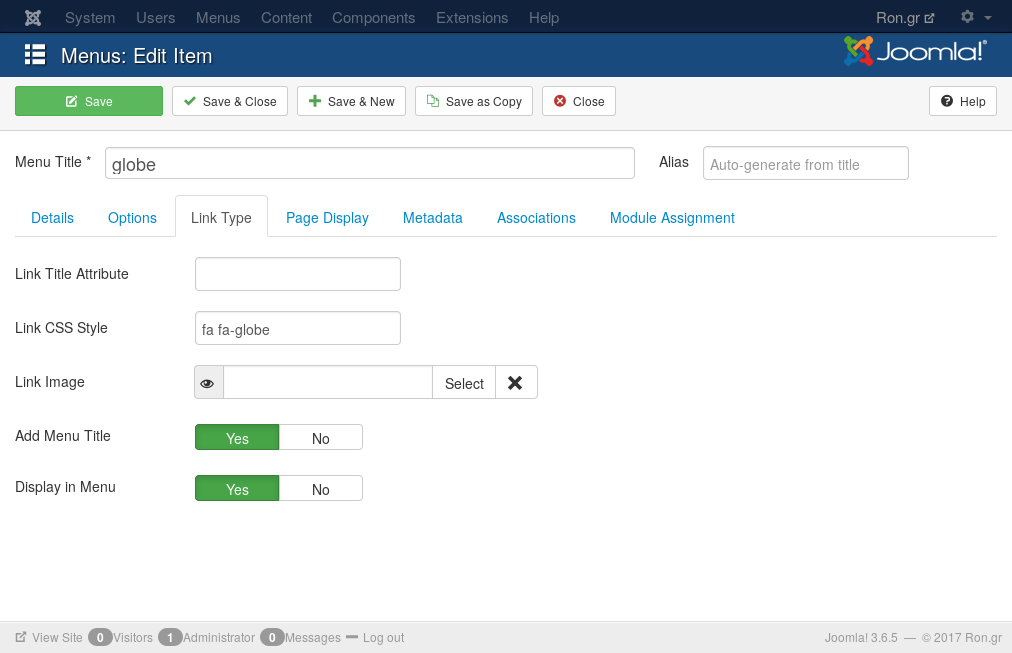Image resolution: width=1012 pixels, height=653 pixels.
Task: Click the Messages count badge
Action: [x=272, y=638]
